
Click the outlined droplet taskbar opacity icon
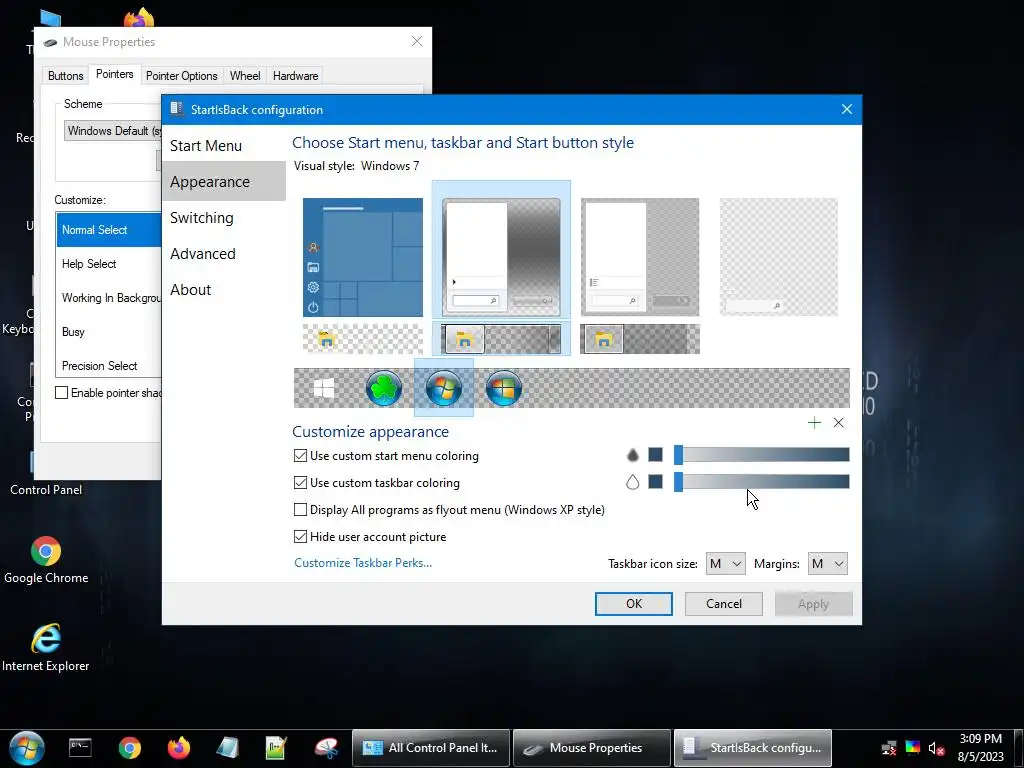click(x=632, y=482)
